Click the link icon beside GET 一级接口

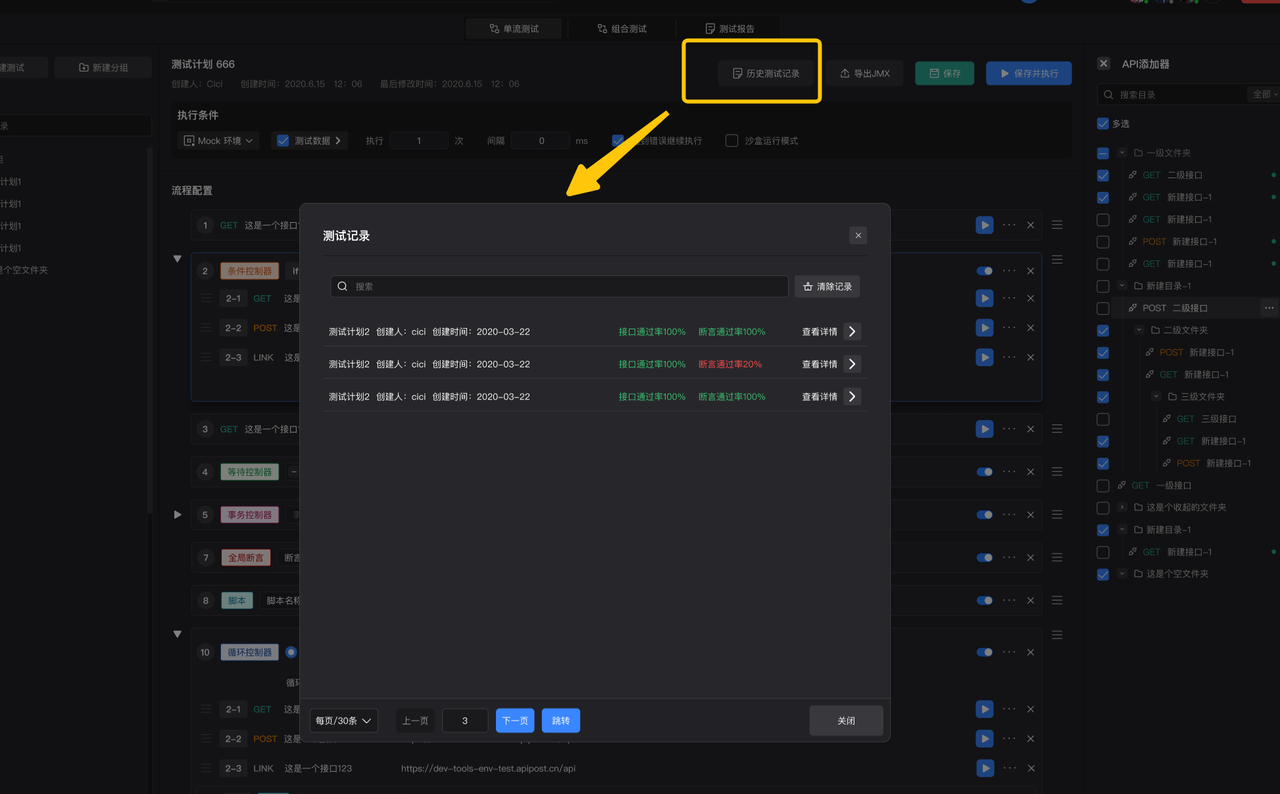(x=1122, y=485)
